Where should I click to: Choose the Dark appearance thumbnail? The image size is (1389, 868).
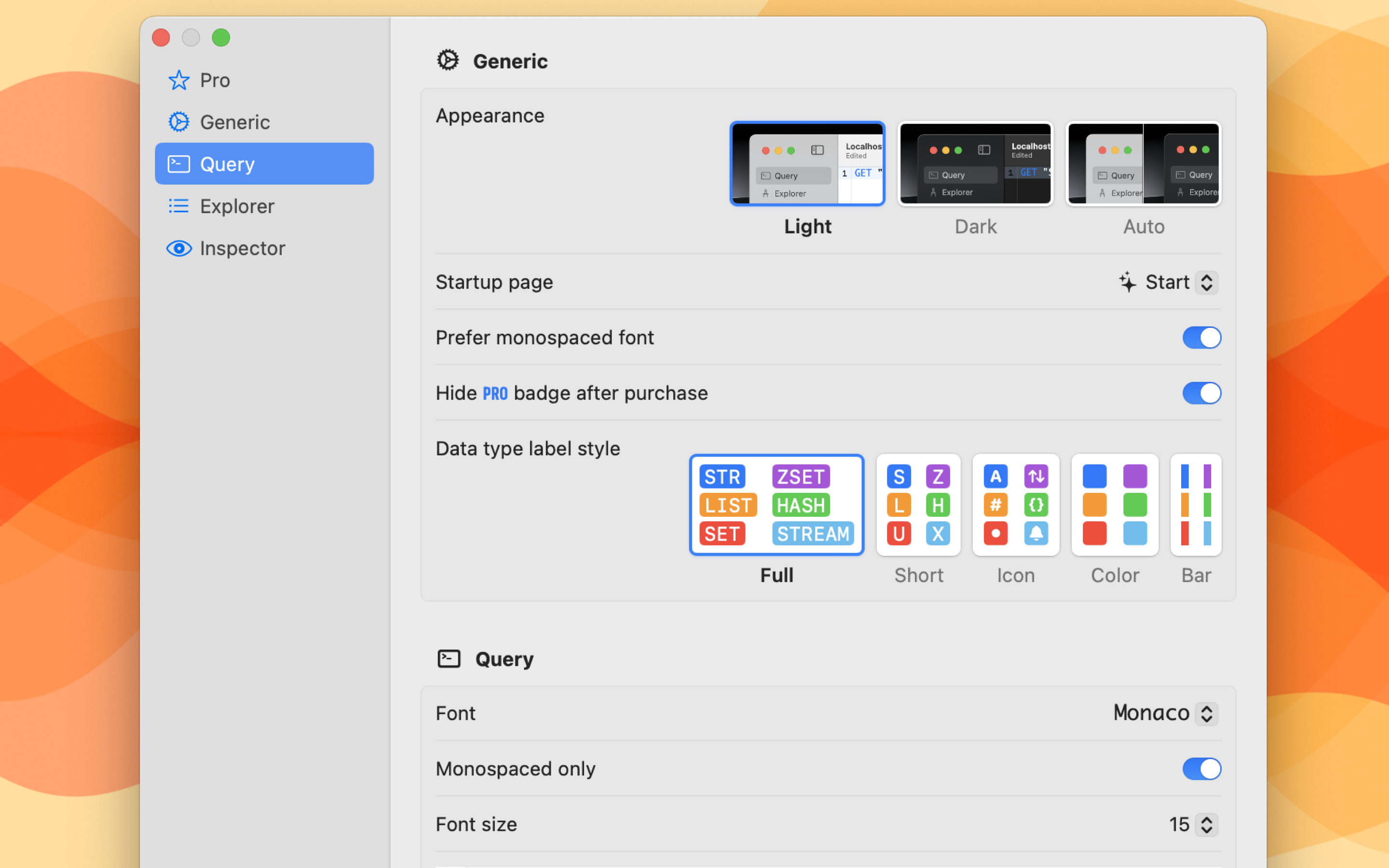975,163
